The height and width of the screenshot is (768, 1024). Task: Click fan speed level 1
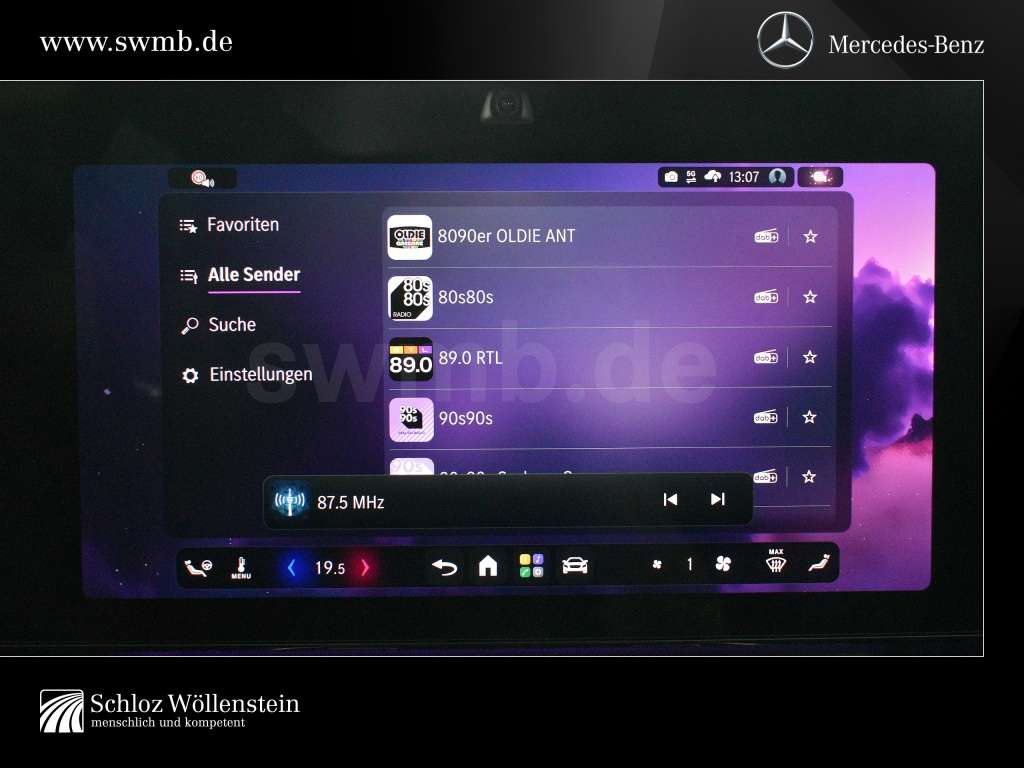click(690, 564)
